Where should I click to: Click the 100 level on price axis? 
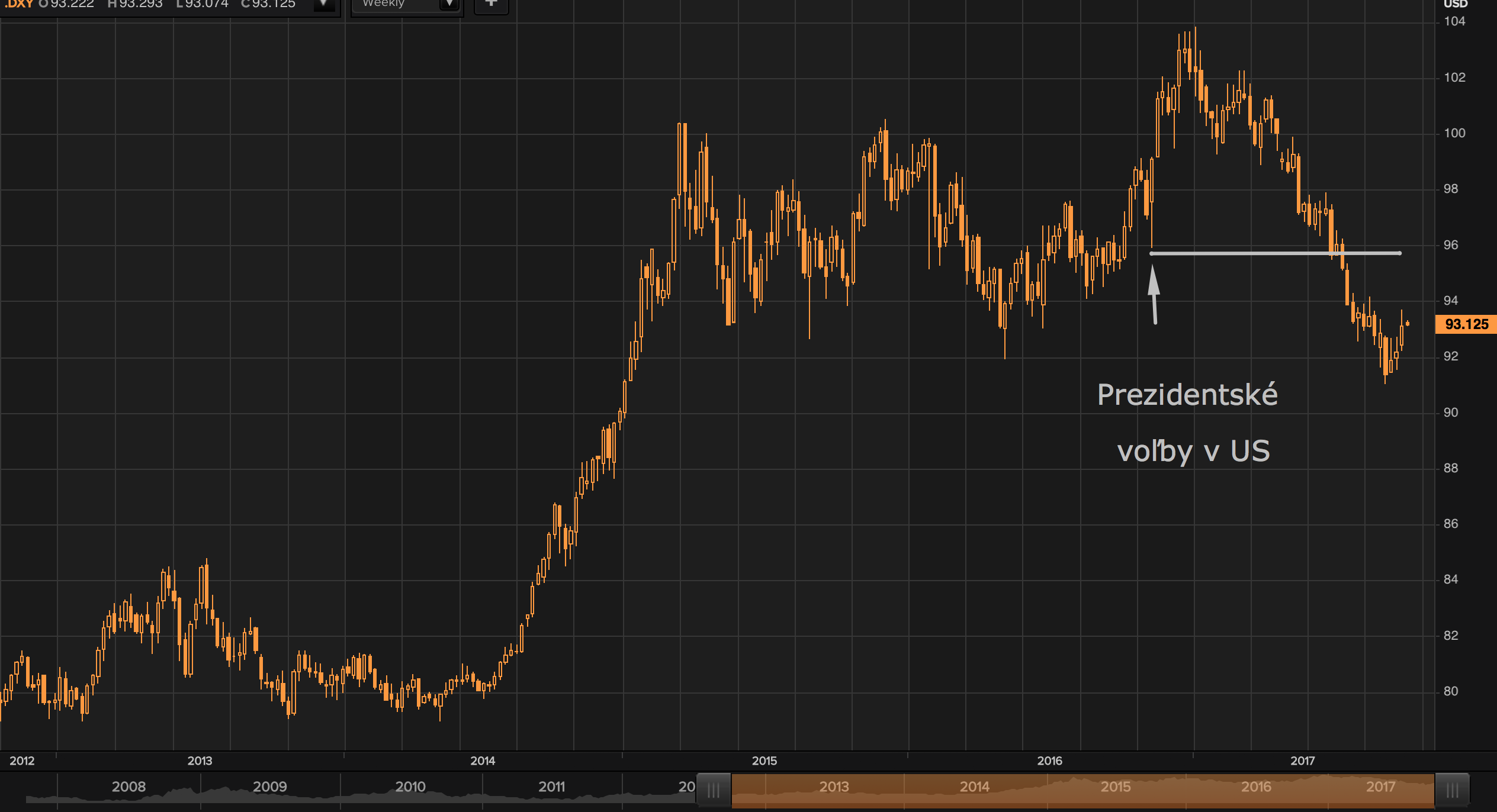1454,133
